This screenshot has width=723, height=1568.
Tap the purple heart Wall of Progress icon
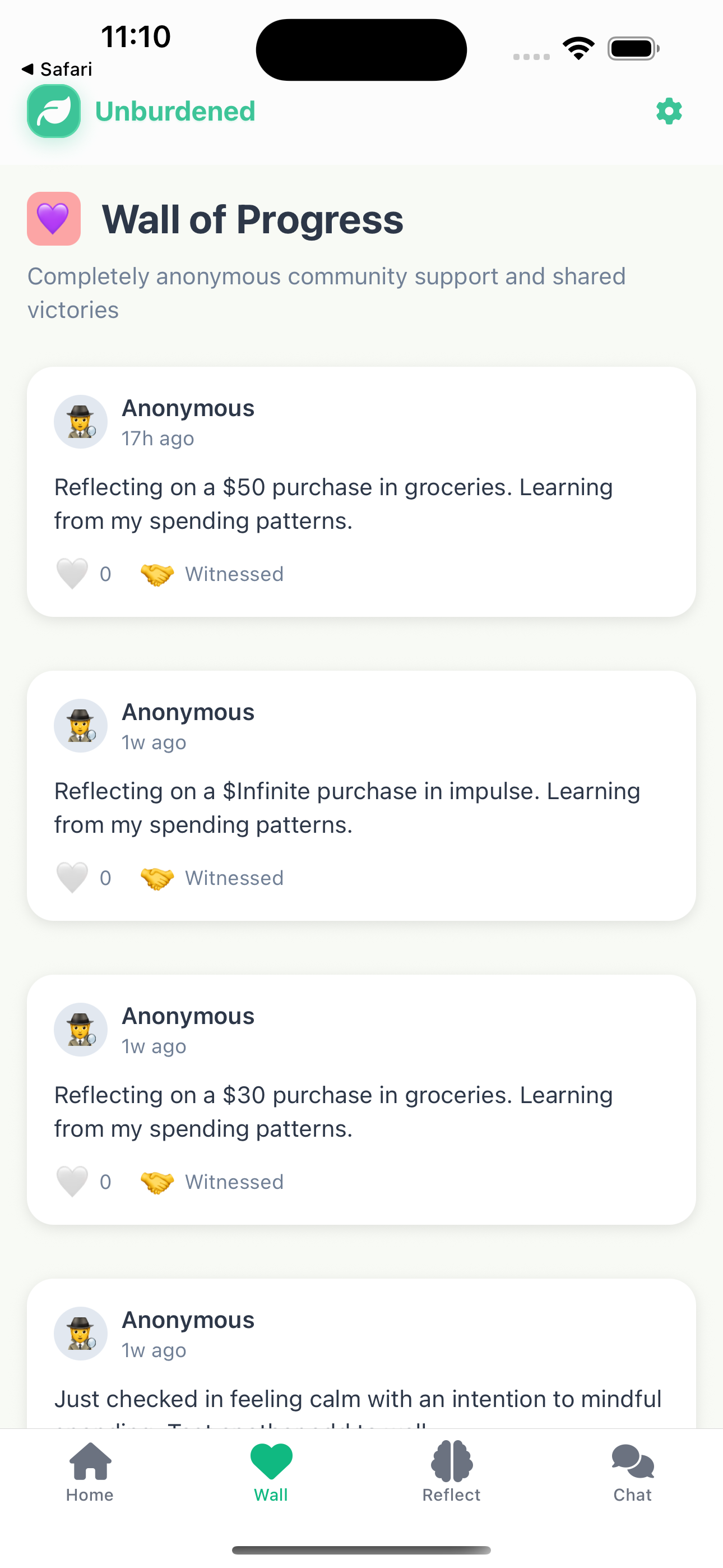(x=54, y=219)
